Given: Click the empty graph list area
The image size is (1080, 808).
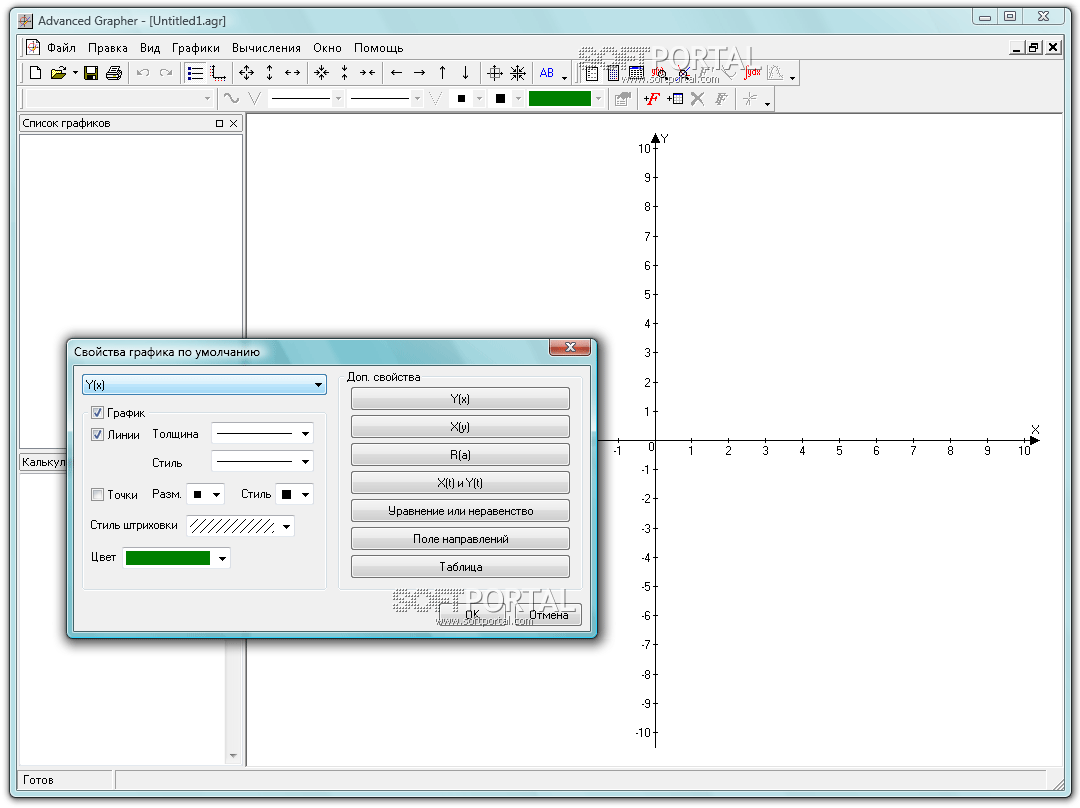Looking at the screenshot, I should 131,291.
